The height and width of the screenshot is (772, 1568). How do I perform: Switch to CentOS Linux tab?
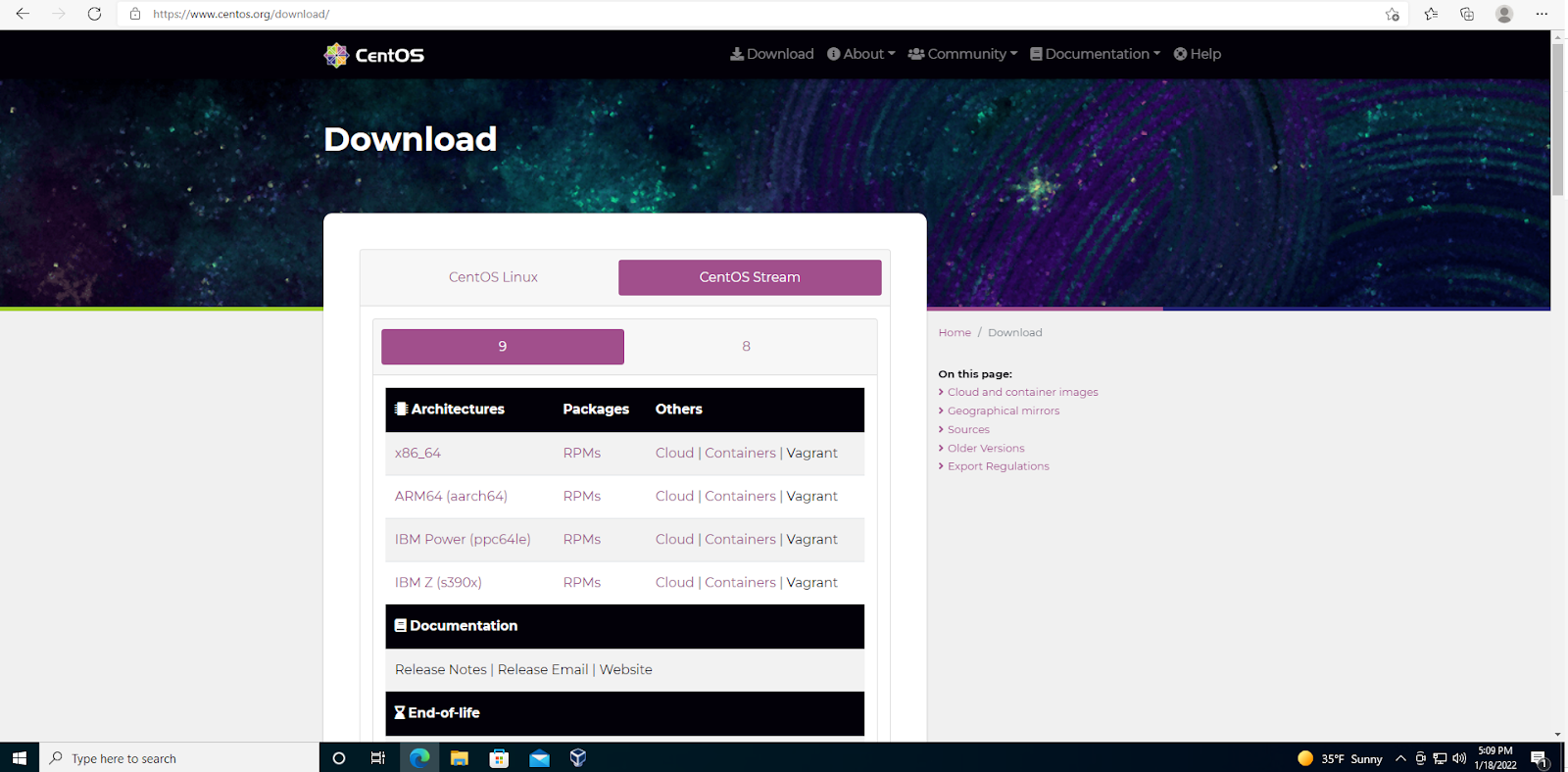[493, 277]
